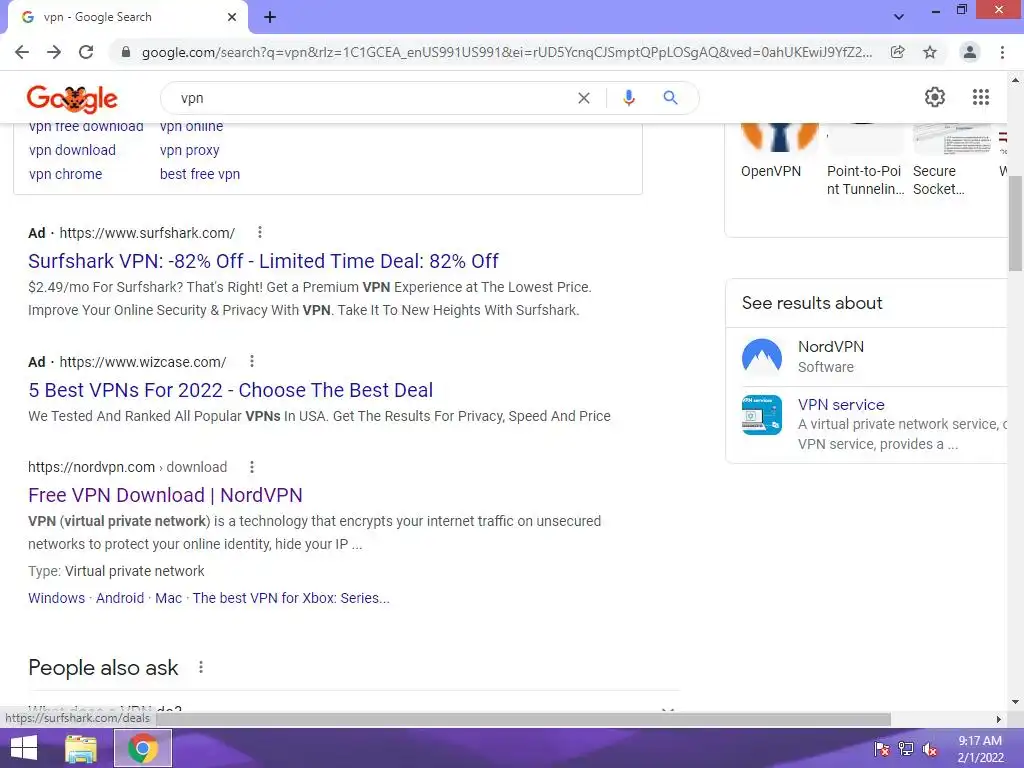Open Surfshark VPN 82% Off ad
This screenshot has height=768, width=1024.
click(x=263, y=261)
